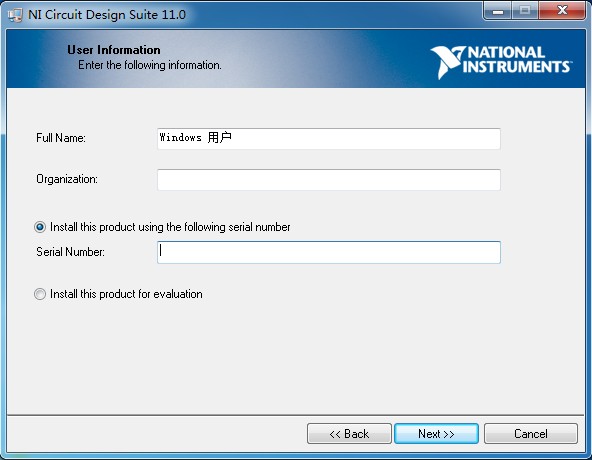This screenshot has width=592, height=460.
Task: Proceed with the Next >> button
Action: (x=436, y=434)
